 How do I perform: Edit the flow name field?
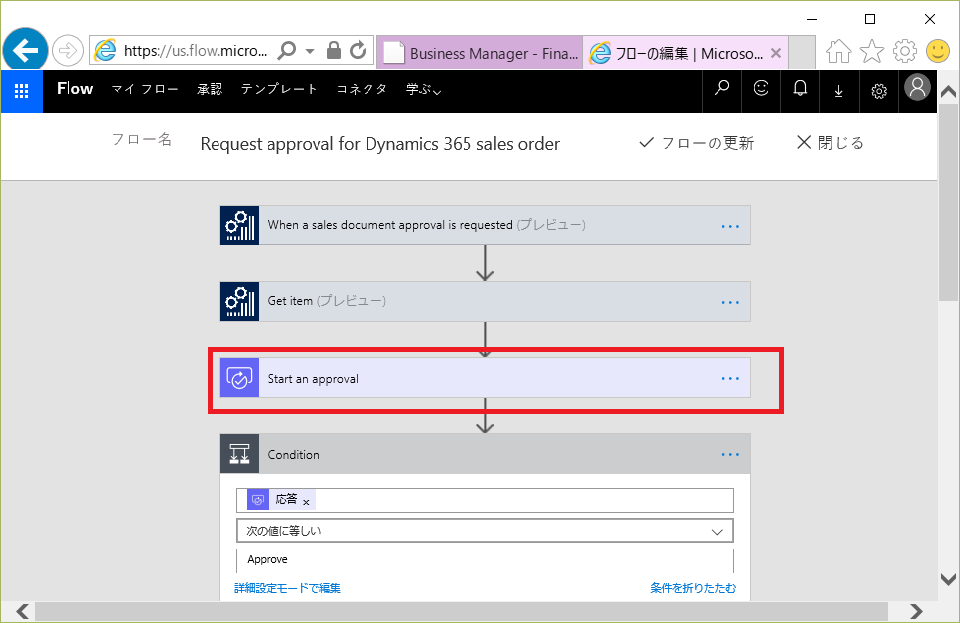(x=380, y=144)
